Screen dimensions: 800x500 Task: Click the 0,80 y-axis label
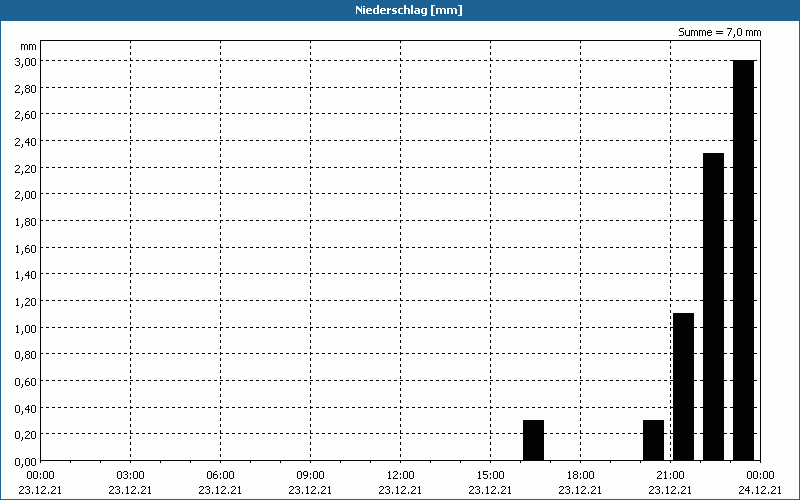(x=27, y=355)
